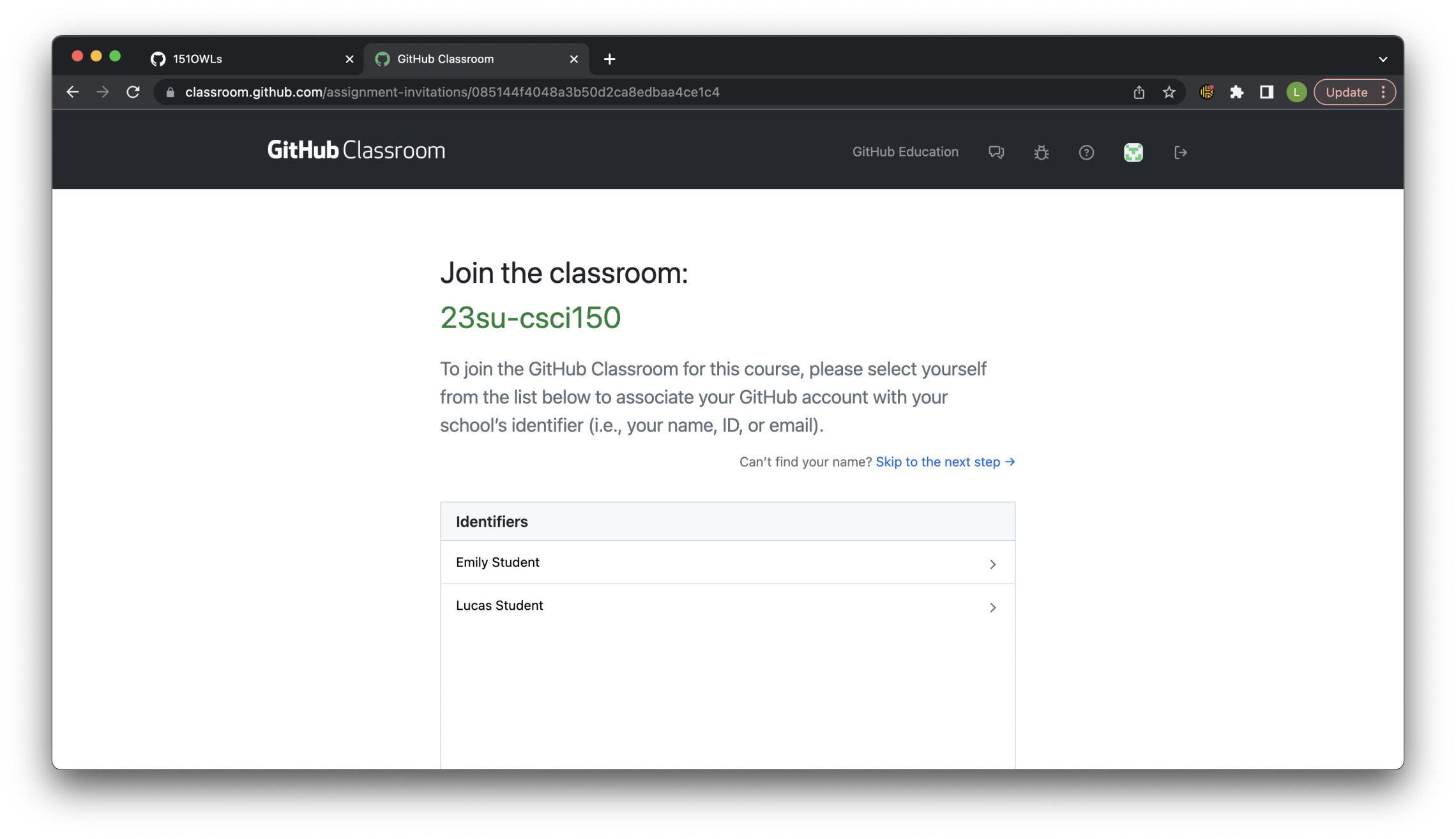Toggle the browser side panel icon
The height and width of the screenshot is (839, 1456).
(x=1266, y=92)
